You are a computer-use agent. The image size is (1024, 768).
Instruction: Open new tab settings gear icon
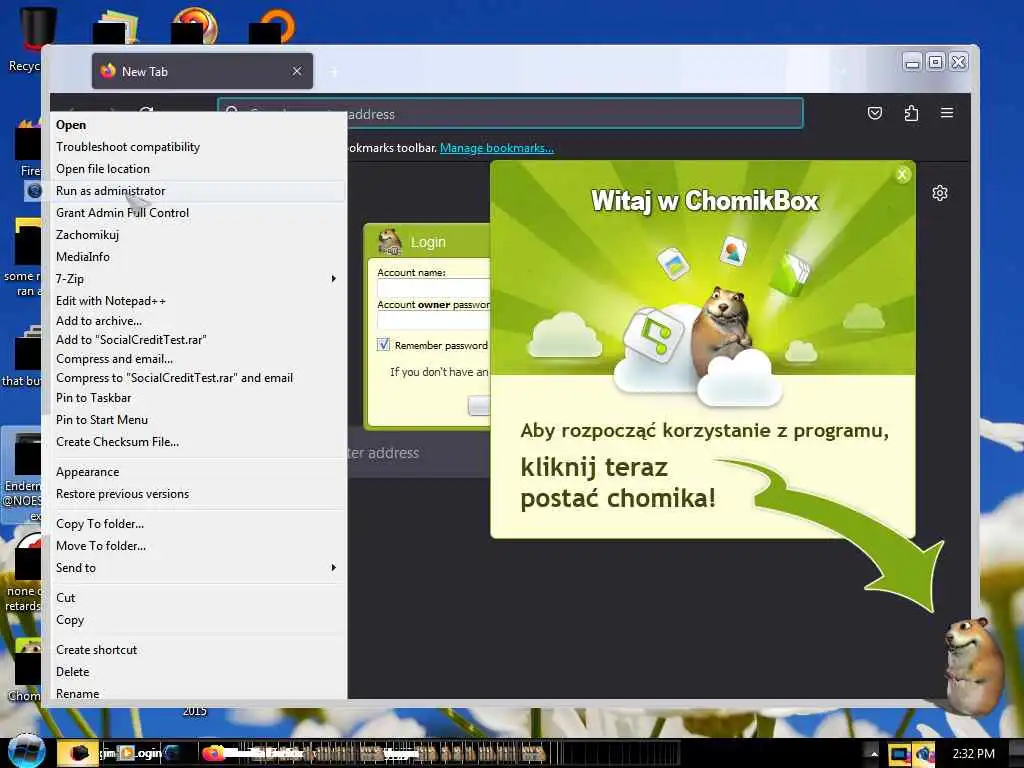click(x=940, y=193)
